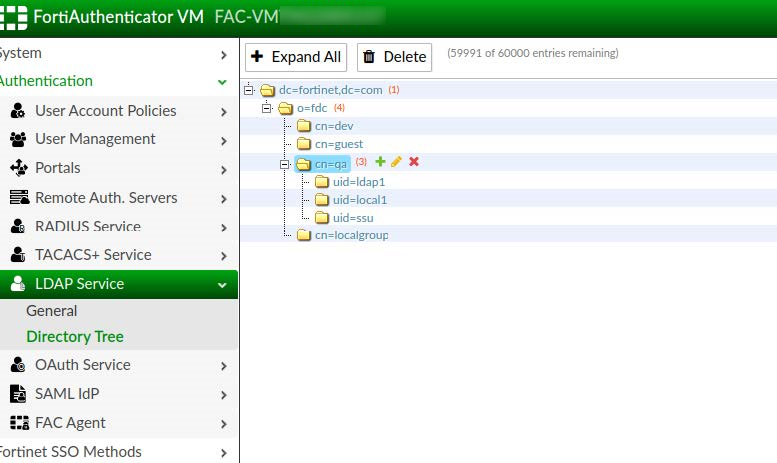The height and width of the screenshot is (463, 777).
Task: Expand the OAuth Service chevron
Action: pos(223,366)
